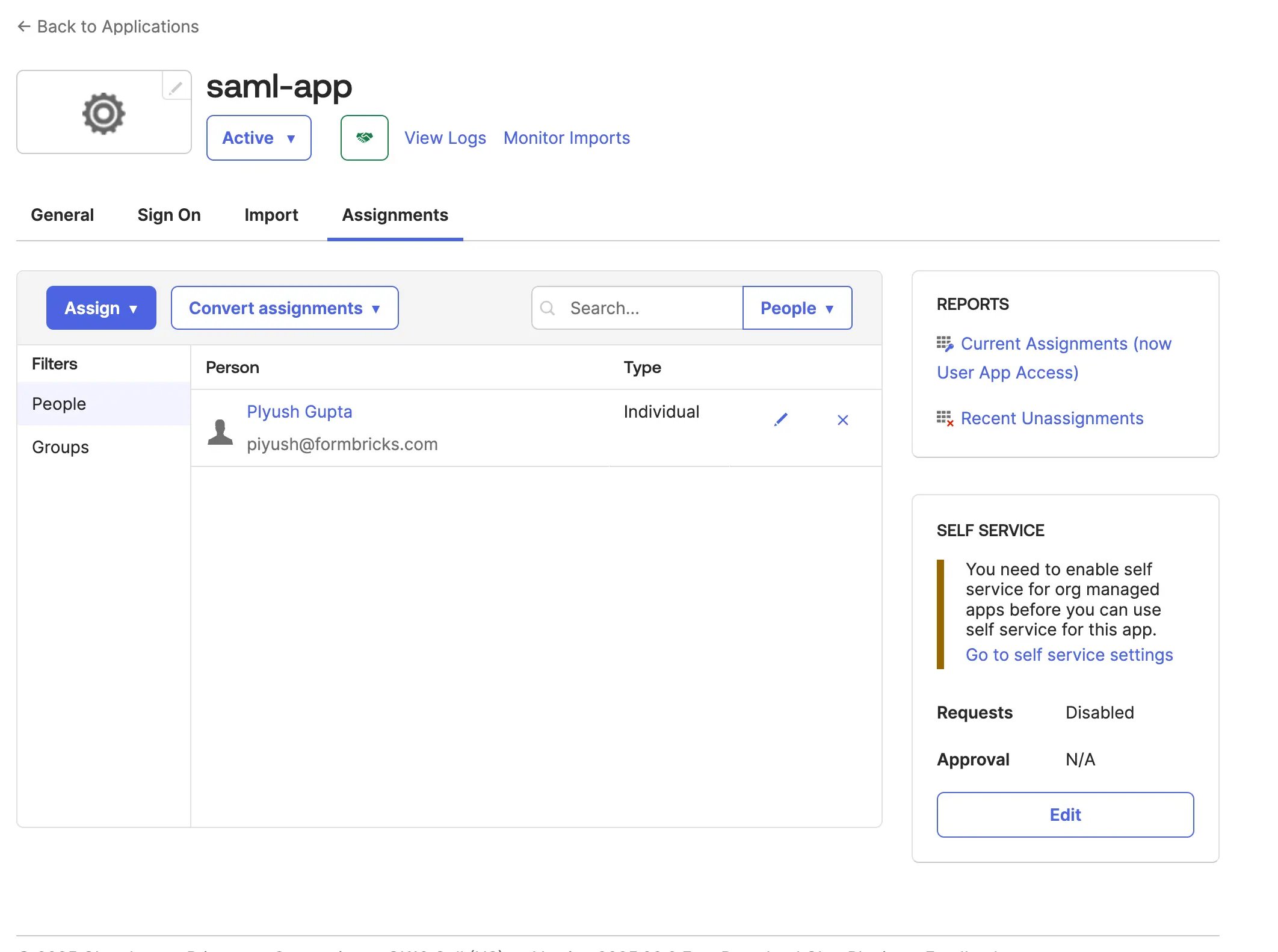Image resolution: width=1278 pixels, height=952 pixels.
Task: Click the back arrow to Applications
Action: (23, 26)
